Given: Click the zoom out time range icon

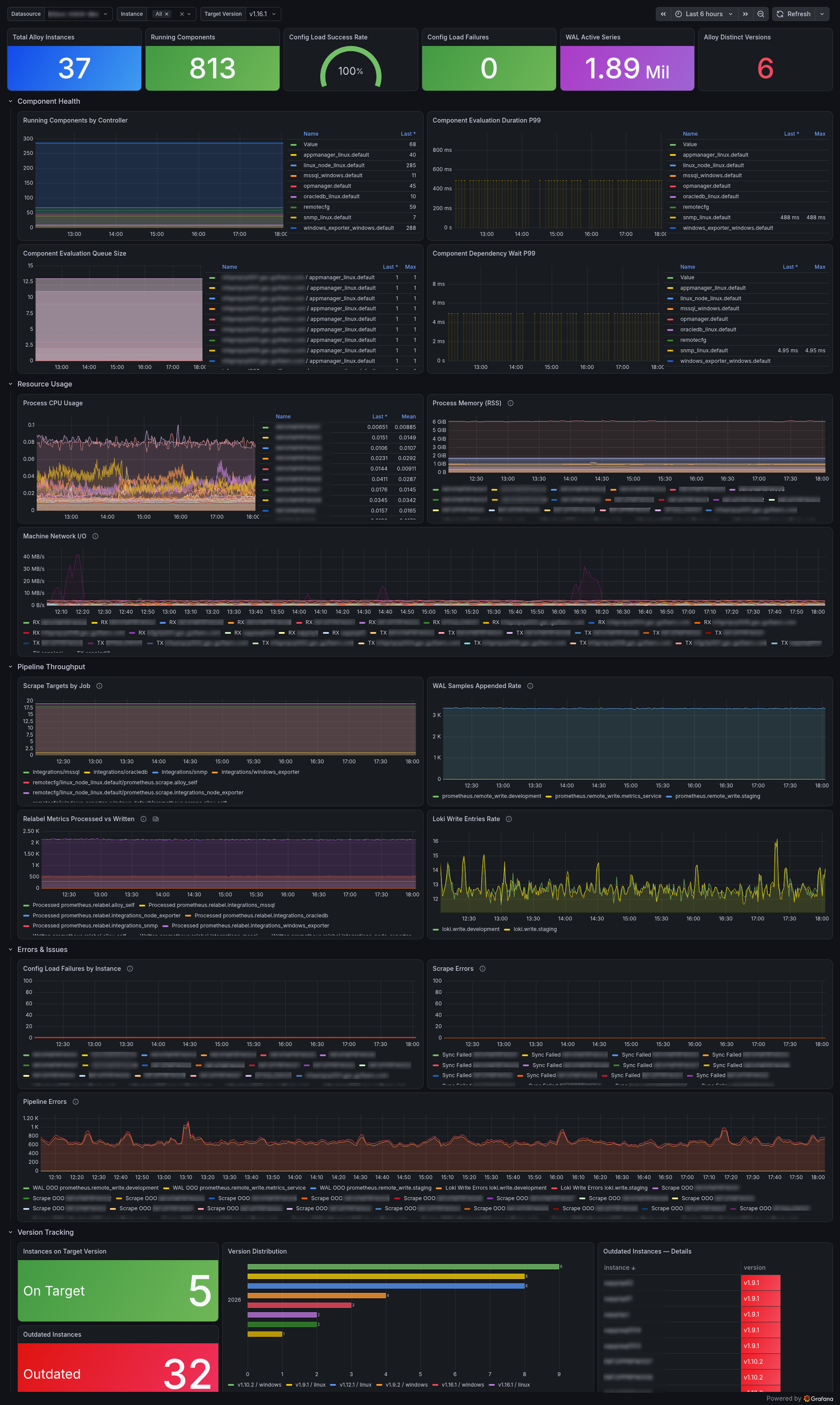Looking at the screenshot, I should (x=761, y=14).
